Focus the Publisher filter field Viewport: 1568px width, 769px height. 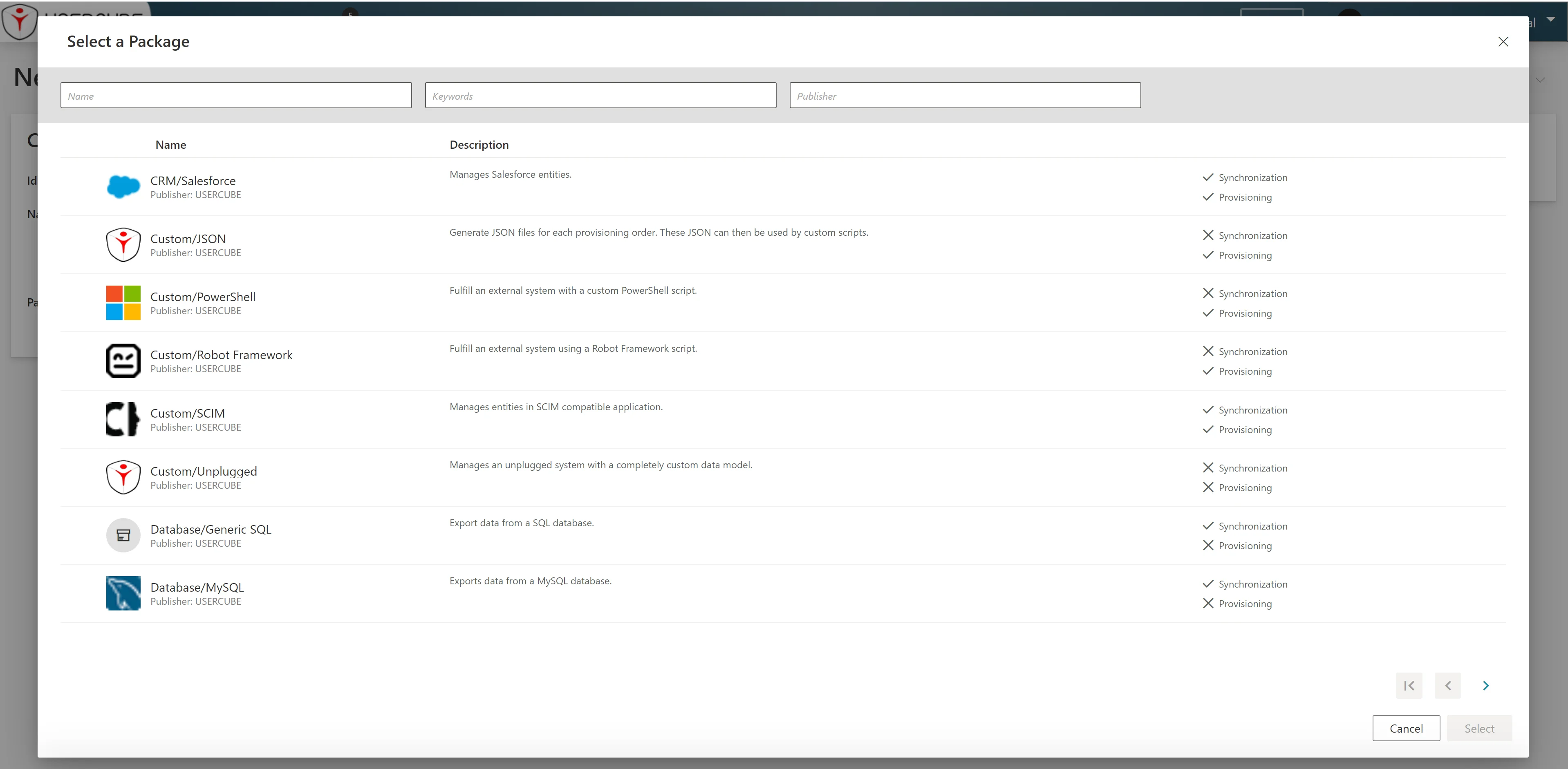pos(965,96)
